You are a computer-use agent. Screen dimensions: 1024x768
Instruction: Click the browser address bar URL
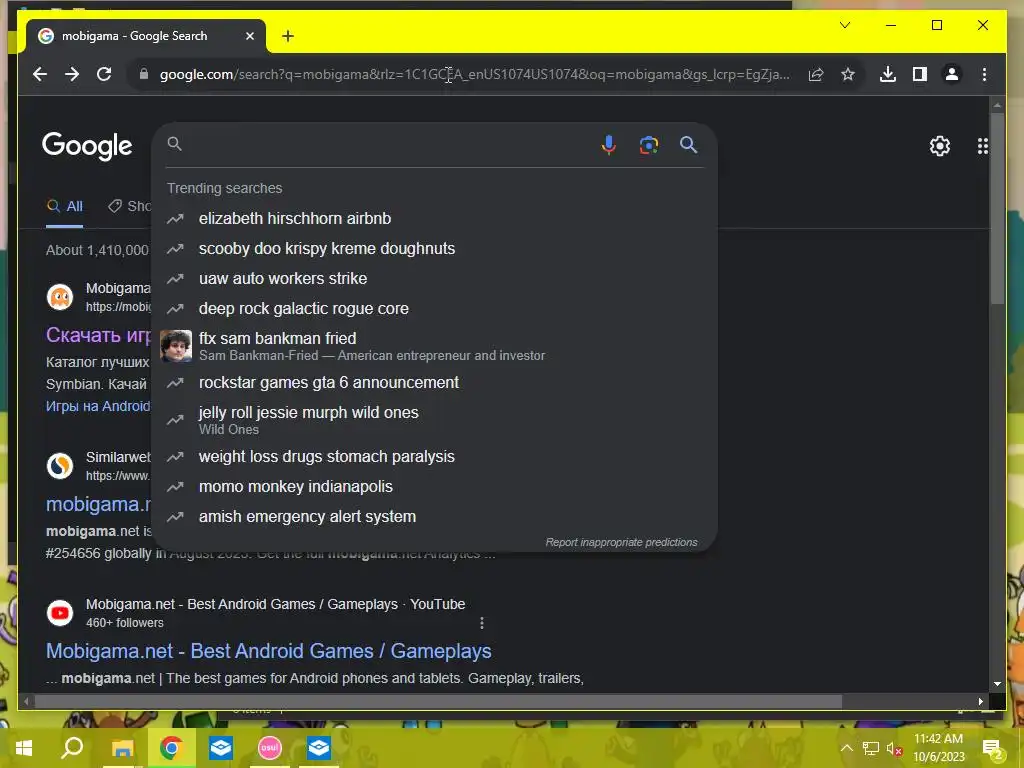[x=474, y=74]
